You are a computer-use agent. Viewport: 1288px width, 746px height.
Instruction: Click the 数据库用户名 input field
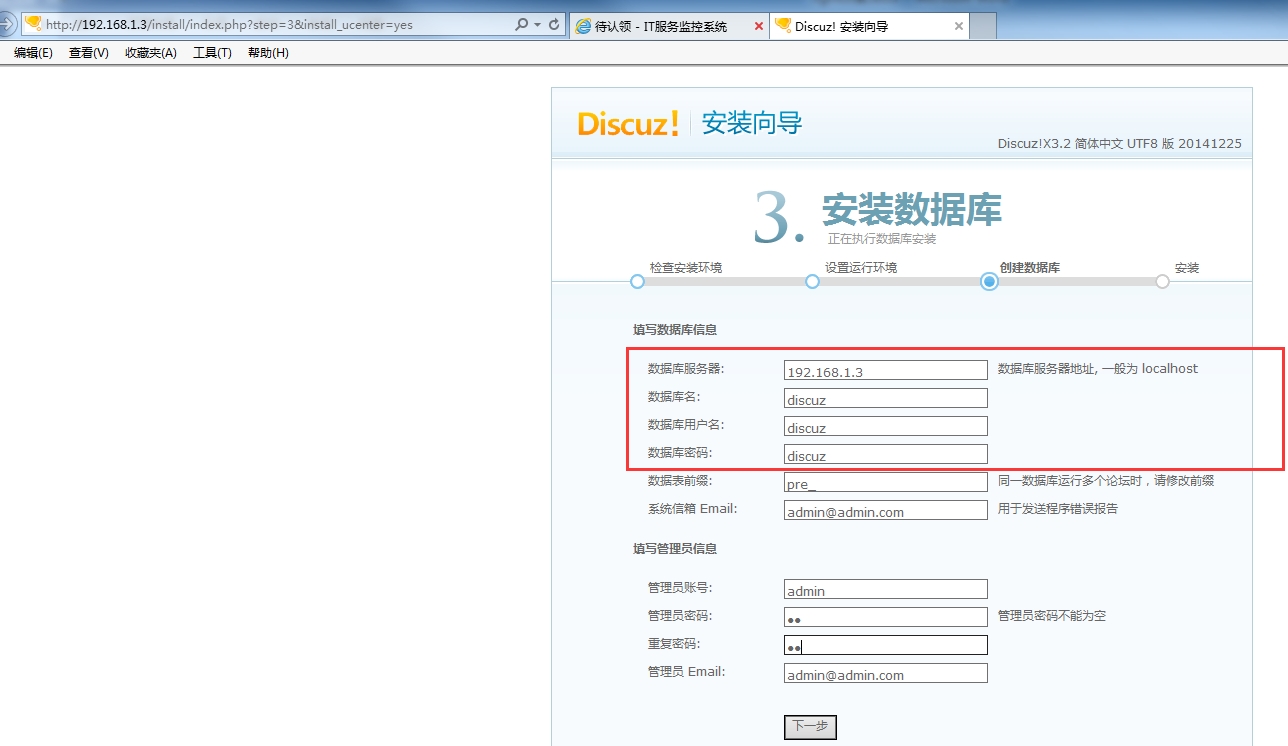[x=886, y=426]
